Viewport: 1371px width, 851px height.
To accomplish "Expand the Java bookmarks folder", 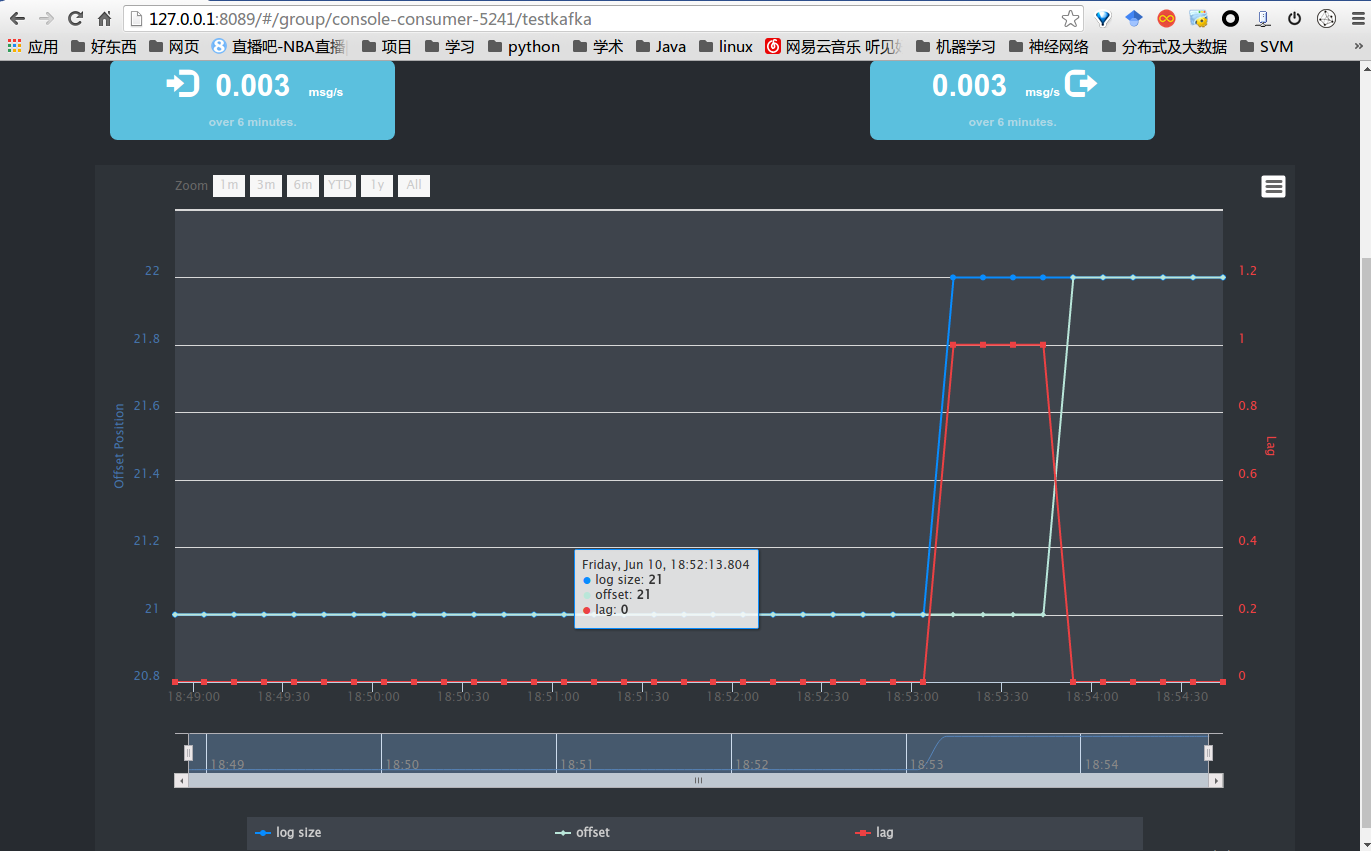I will coord(660,46).
